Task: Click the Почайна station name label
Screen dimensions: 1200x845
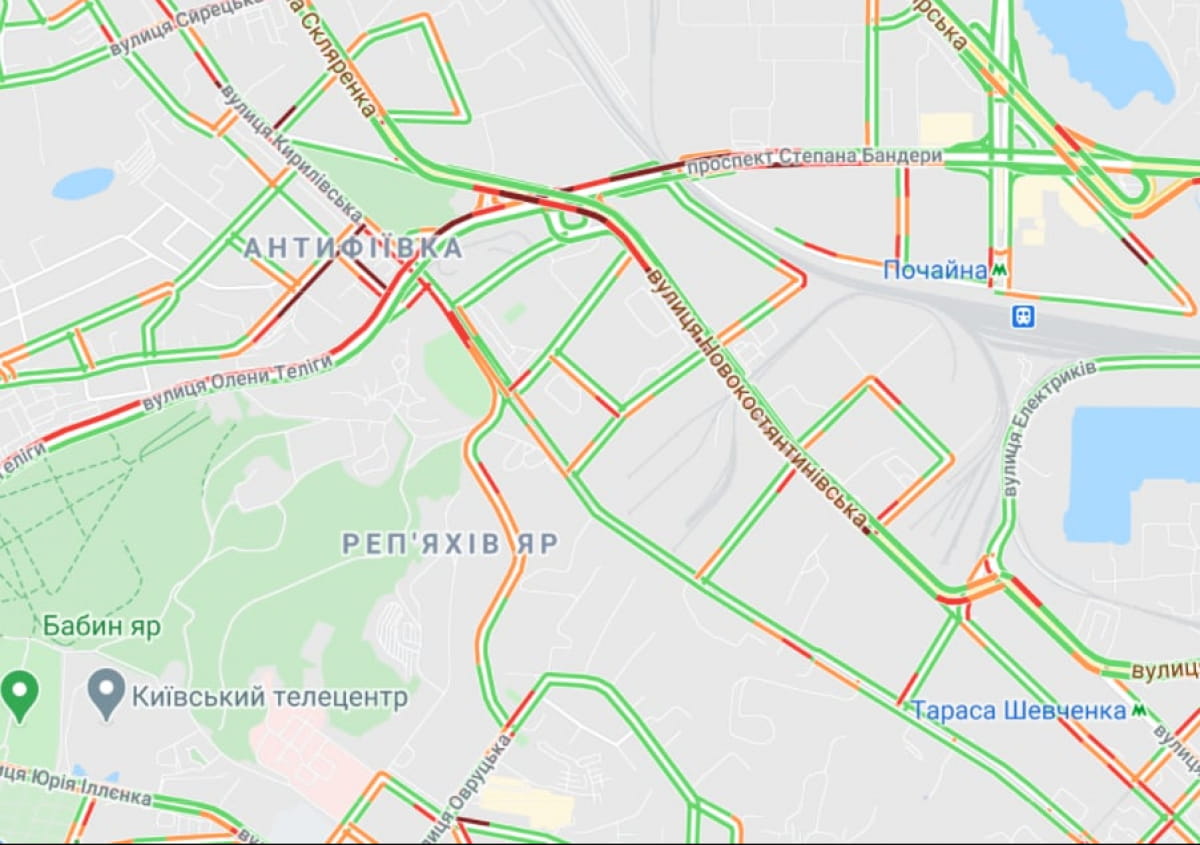Action: [x=935, y=270]
